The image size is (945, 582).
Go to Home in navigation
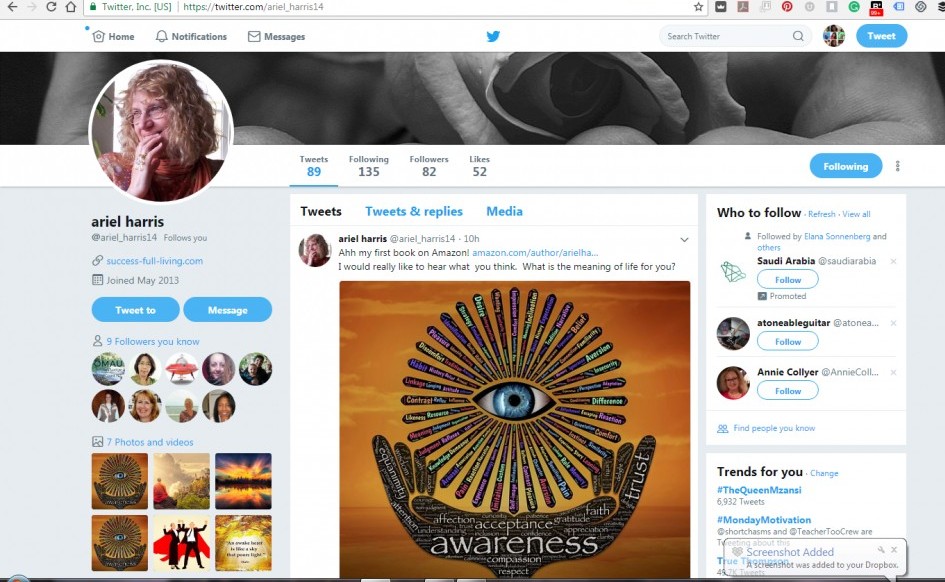(x=113, y=36)
